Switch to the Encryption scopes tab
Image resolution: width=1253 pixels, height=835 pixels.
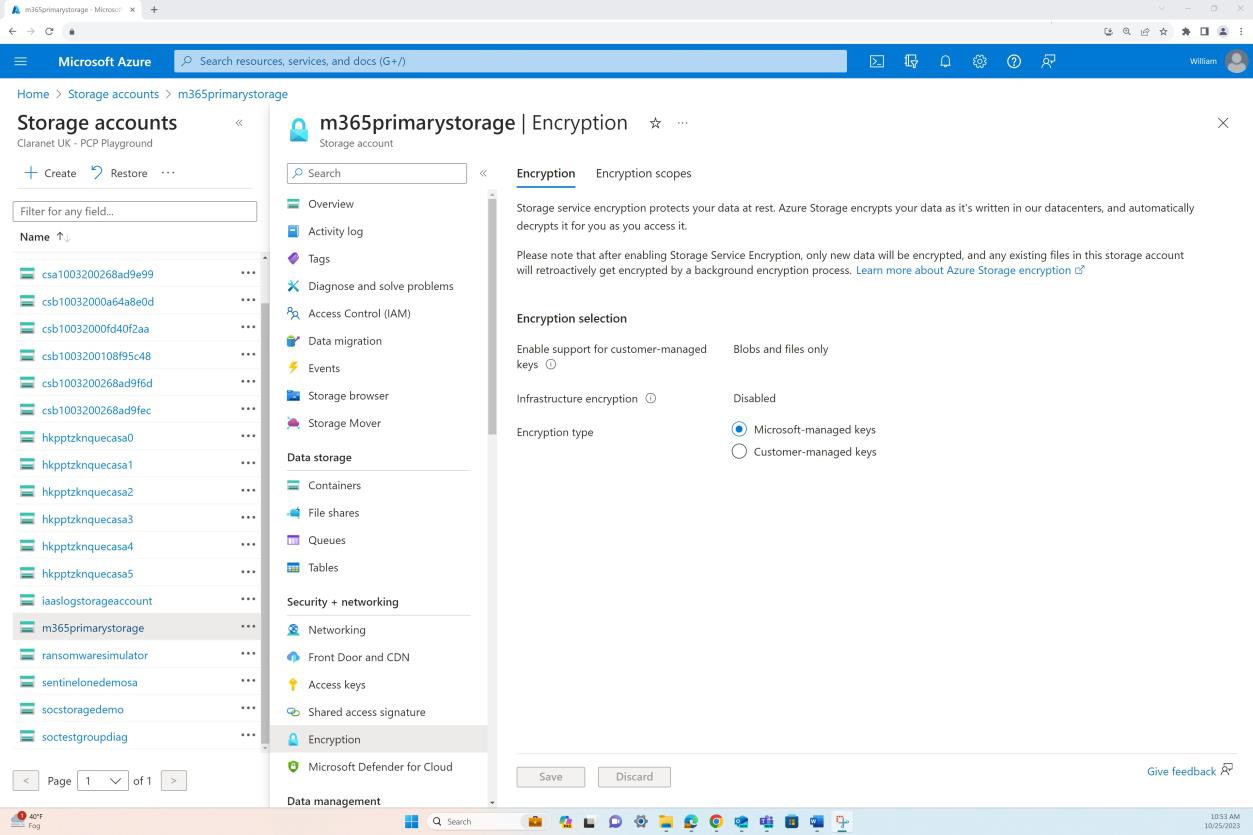643,173
